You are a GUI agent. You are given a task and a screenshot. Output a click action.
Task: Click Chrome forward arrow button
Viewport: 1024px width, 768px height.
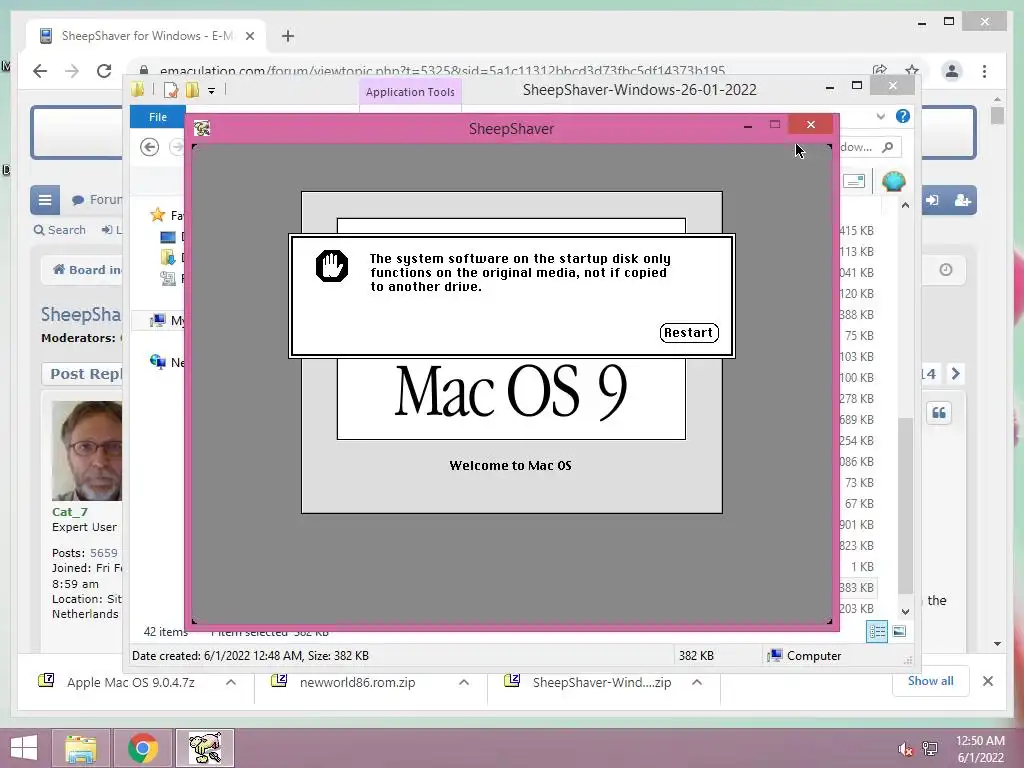[x=72, y=71]
